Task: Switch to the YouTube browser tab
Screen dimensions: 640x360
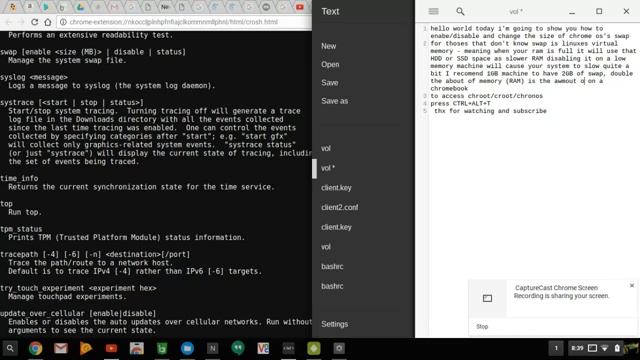Action: tap(300, 7)
